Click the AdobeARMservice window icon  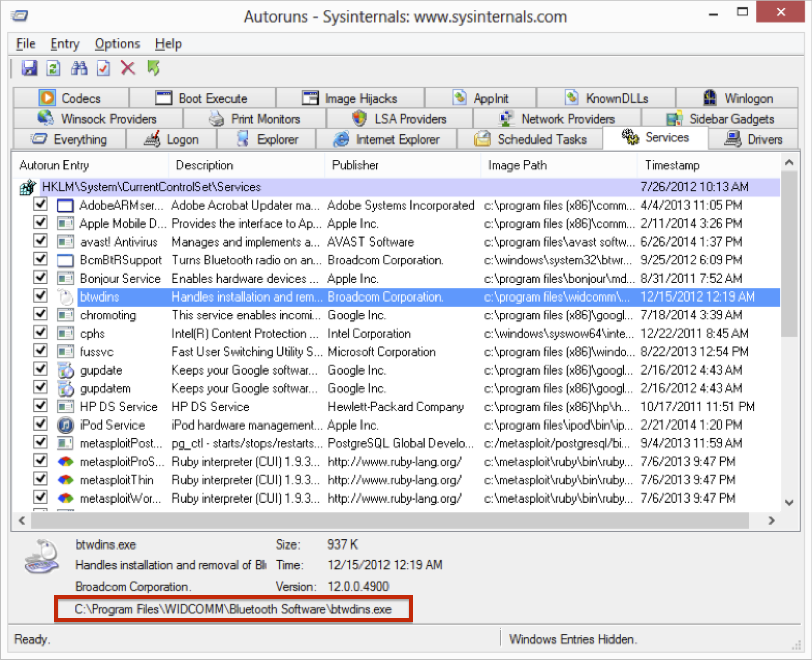point(65,206)
